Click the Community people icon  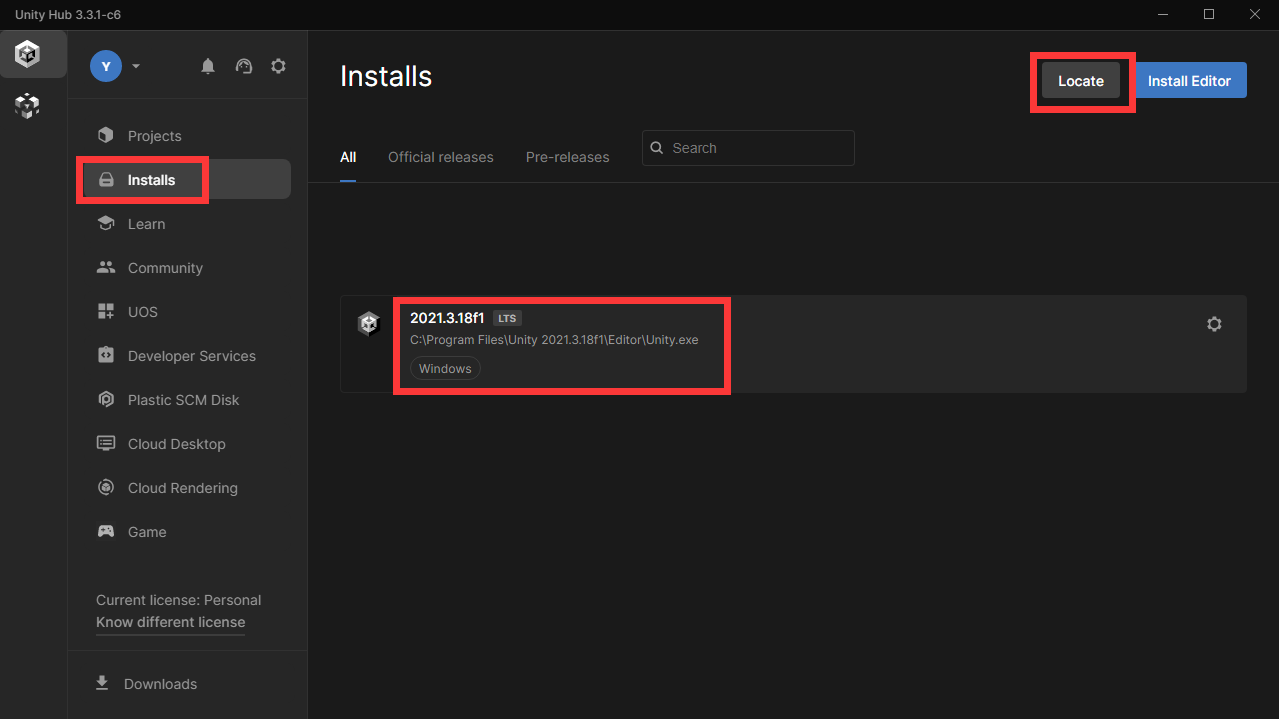point(105,267)
